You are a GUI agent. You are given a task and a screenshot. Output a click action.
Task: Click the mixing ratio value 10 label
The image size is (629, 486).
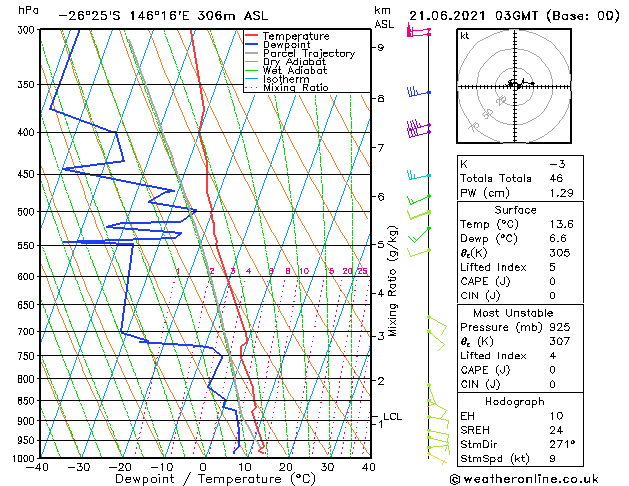pos(304,271)
